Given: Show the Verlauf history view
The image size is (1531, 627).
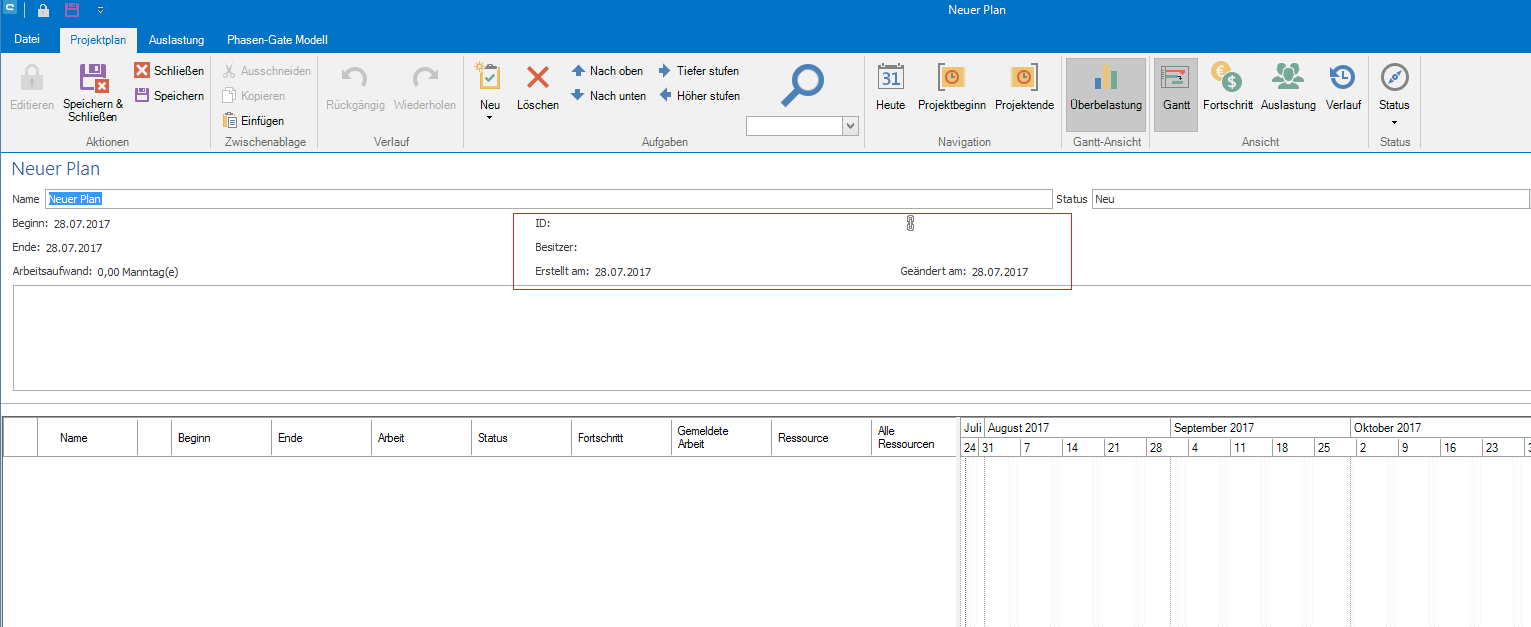Looking at the screenshot, I should [x=1343, y=78].
